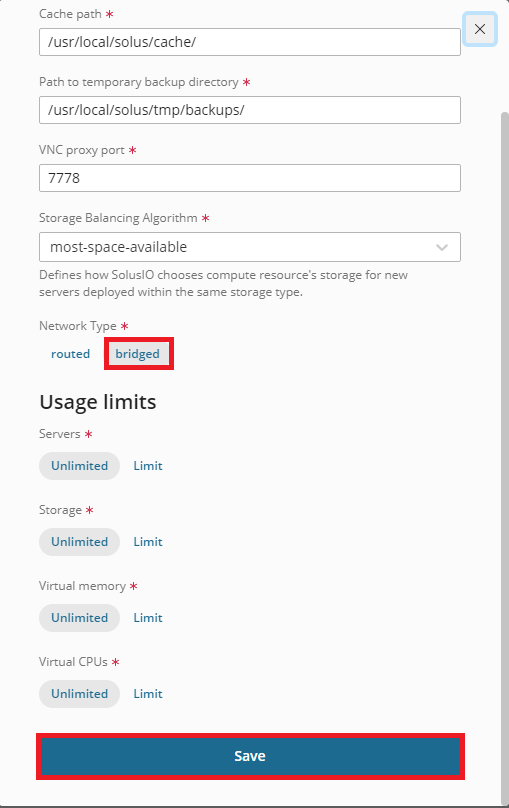Choose Limit for Servers
Image resolution: width=509 pixels, height=808 pixels.
148,466
